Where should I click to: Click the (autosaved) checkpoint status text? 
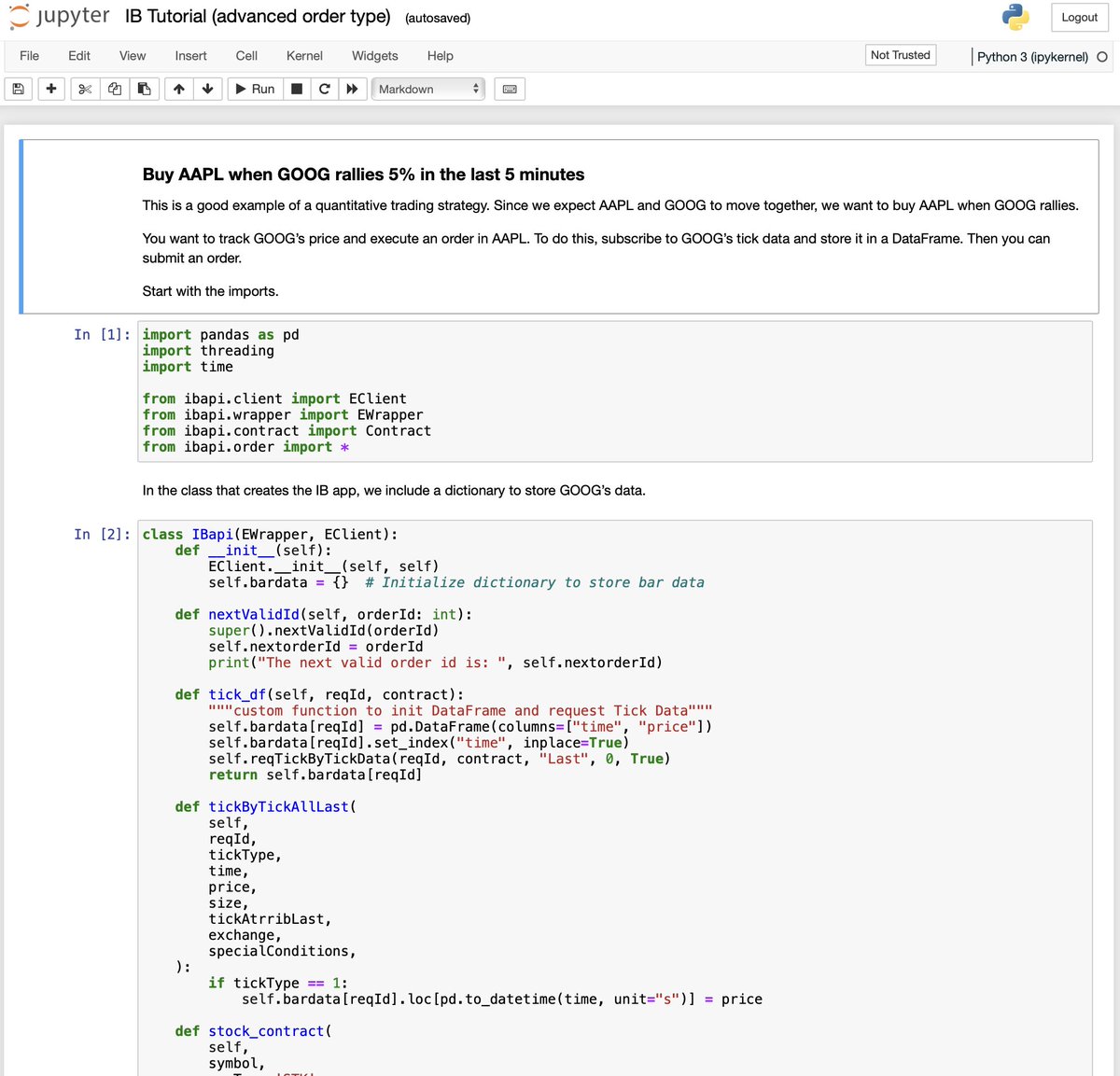[438, 18]
